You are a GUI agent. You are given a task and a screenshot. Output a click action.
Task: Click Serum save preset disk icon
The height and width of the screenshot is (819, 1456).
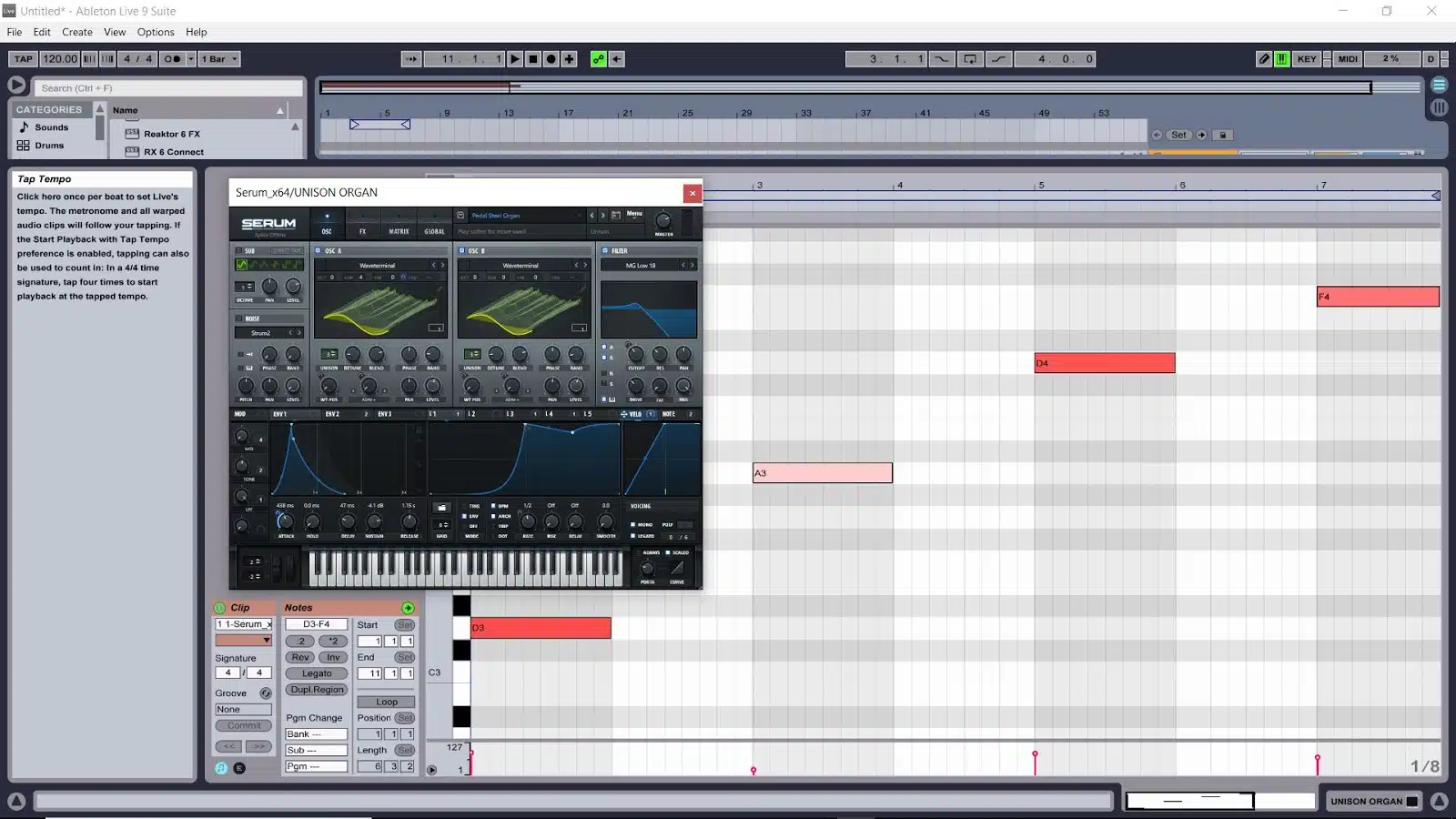point(460,216)
